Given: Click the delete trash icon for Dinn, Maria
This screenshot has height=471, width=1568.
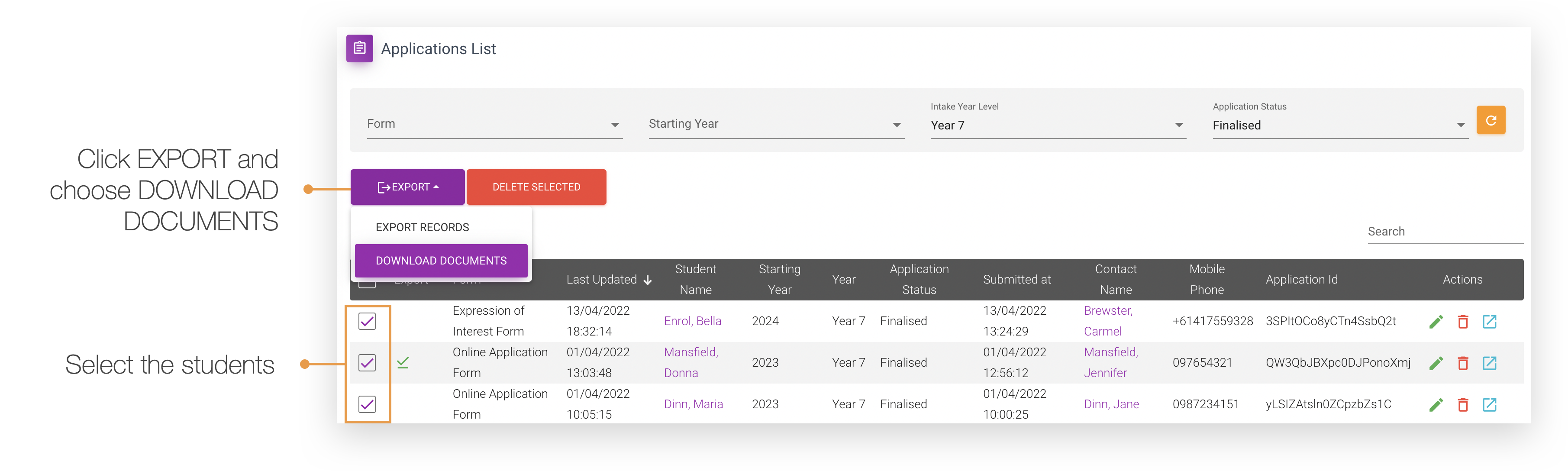Looking at the screenshot, I should 1463,404.
